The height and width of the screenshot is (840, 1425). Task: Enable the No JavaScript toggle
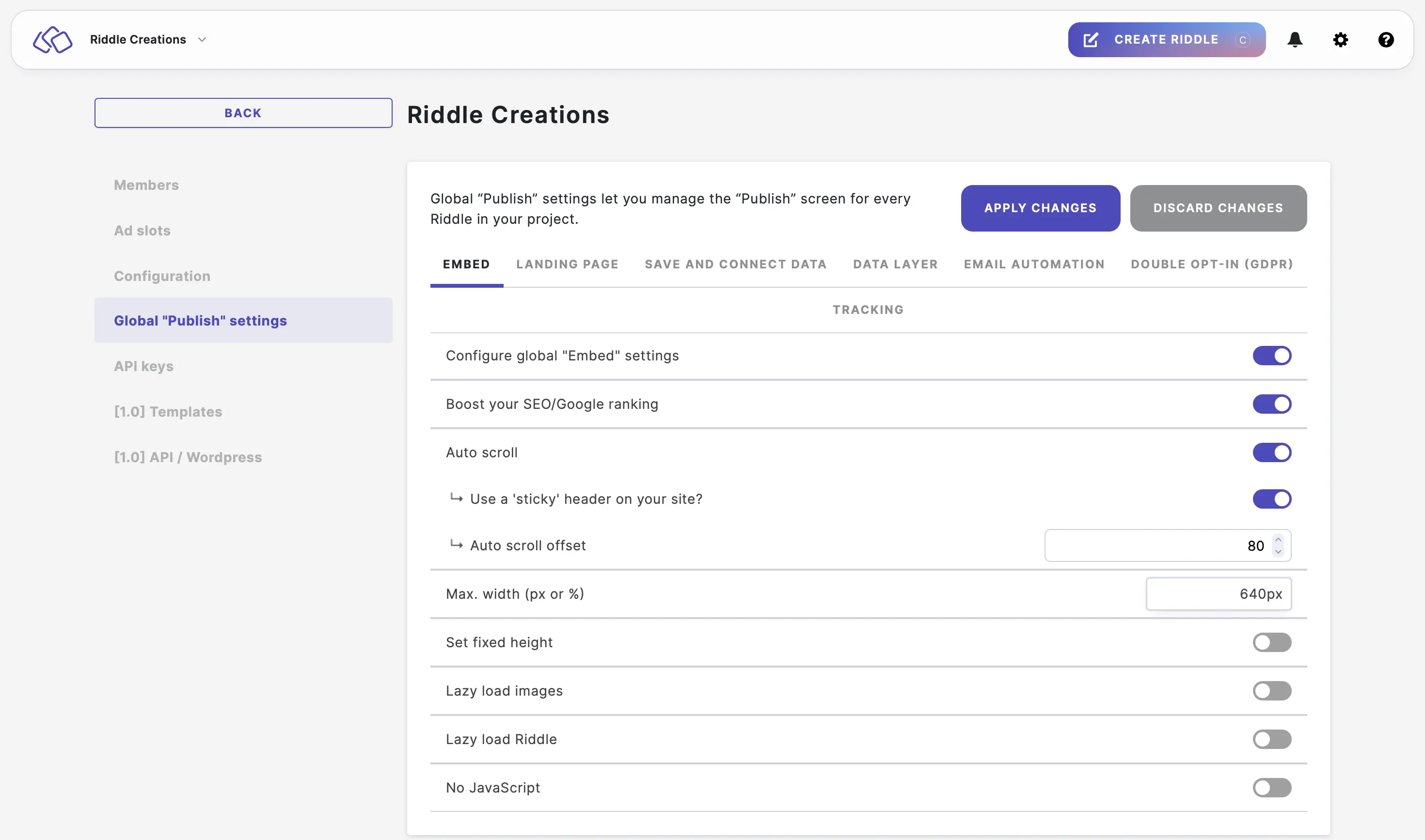[x=1271, y=787]
